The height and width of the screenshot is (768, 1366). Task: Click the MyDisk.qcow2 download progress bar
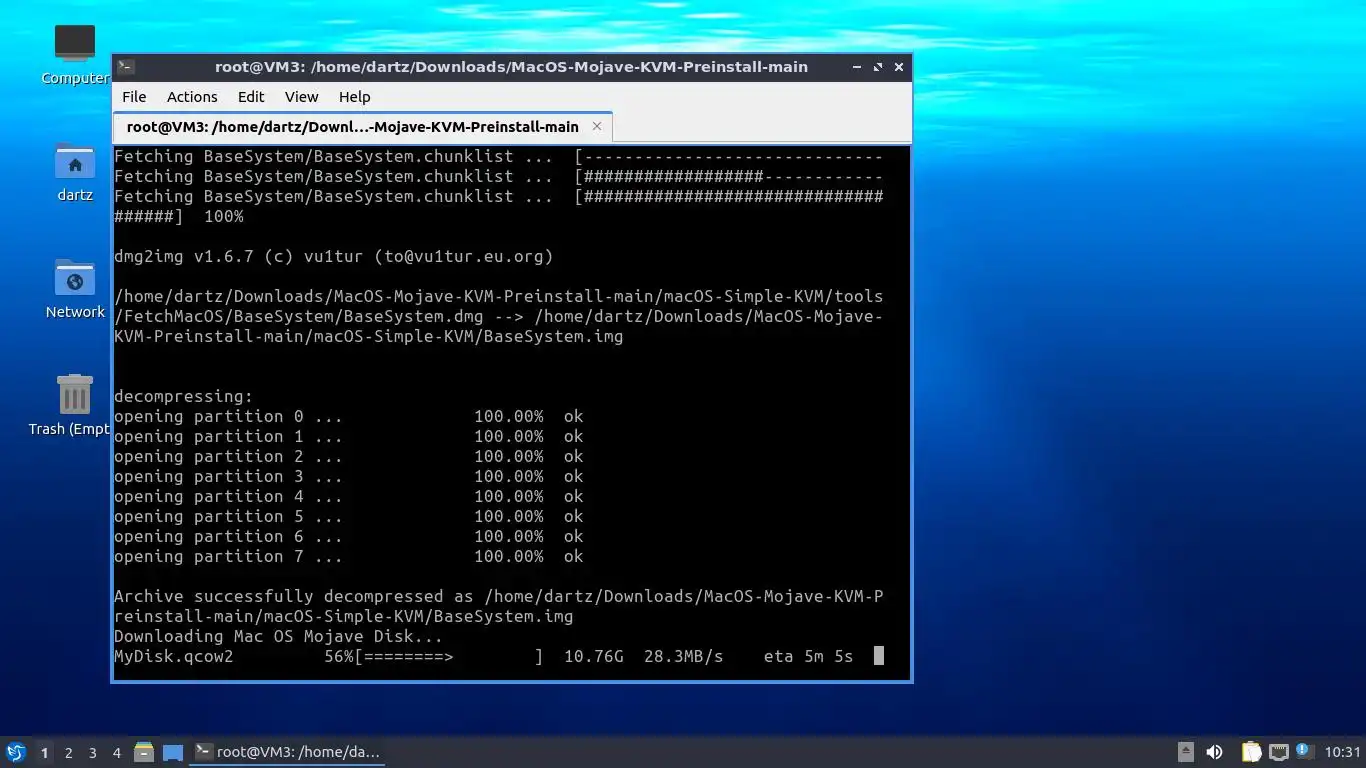pyautogui.click(x=449, y=656)
